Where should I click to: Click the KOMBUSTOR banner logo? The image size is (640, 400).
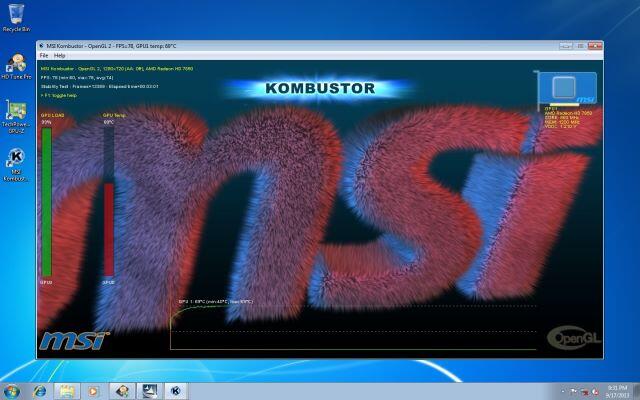tap(320, 88)
